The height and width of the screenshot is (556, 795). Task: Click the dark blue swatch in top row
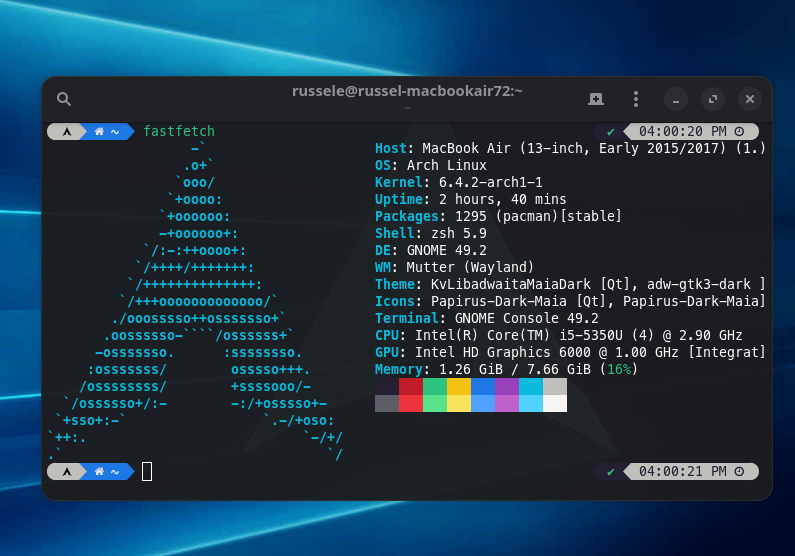(x=483, y=387)
